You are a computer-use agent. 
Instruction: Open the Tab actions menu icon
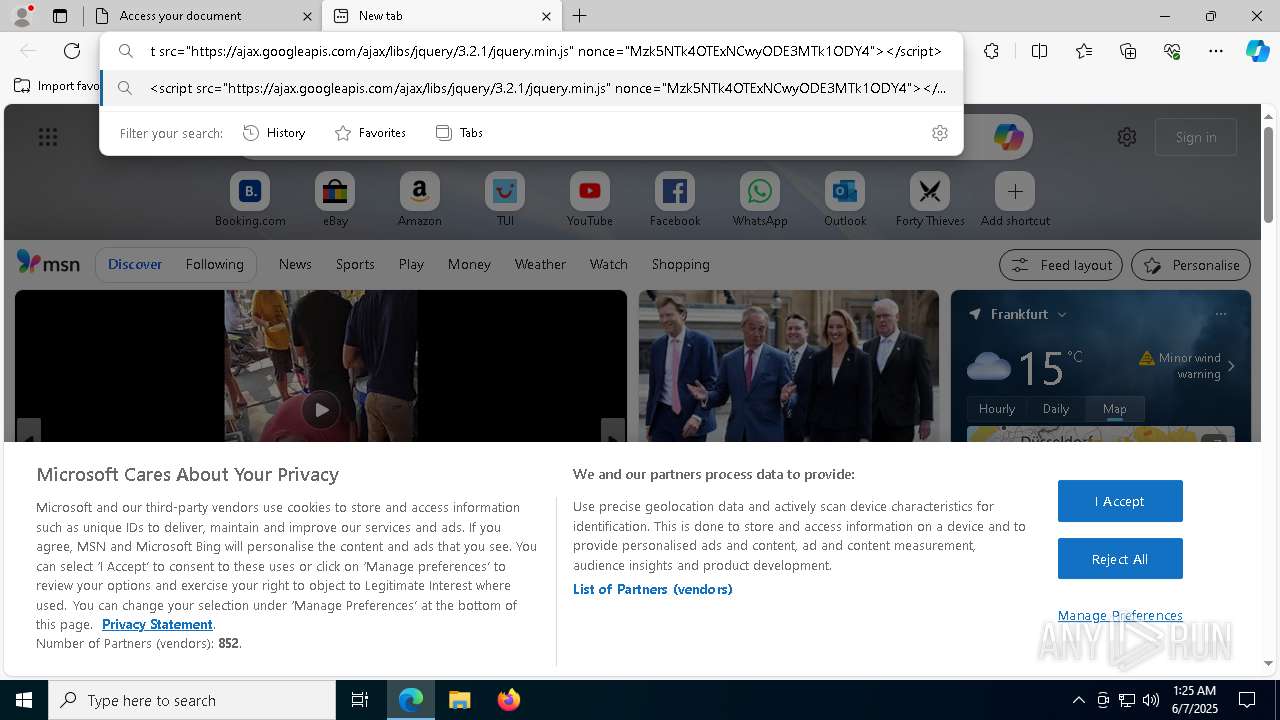click(60, 16)
